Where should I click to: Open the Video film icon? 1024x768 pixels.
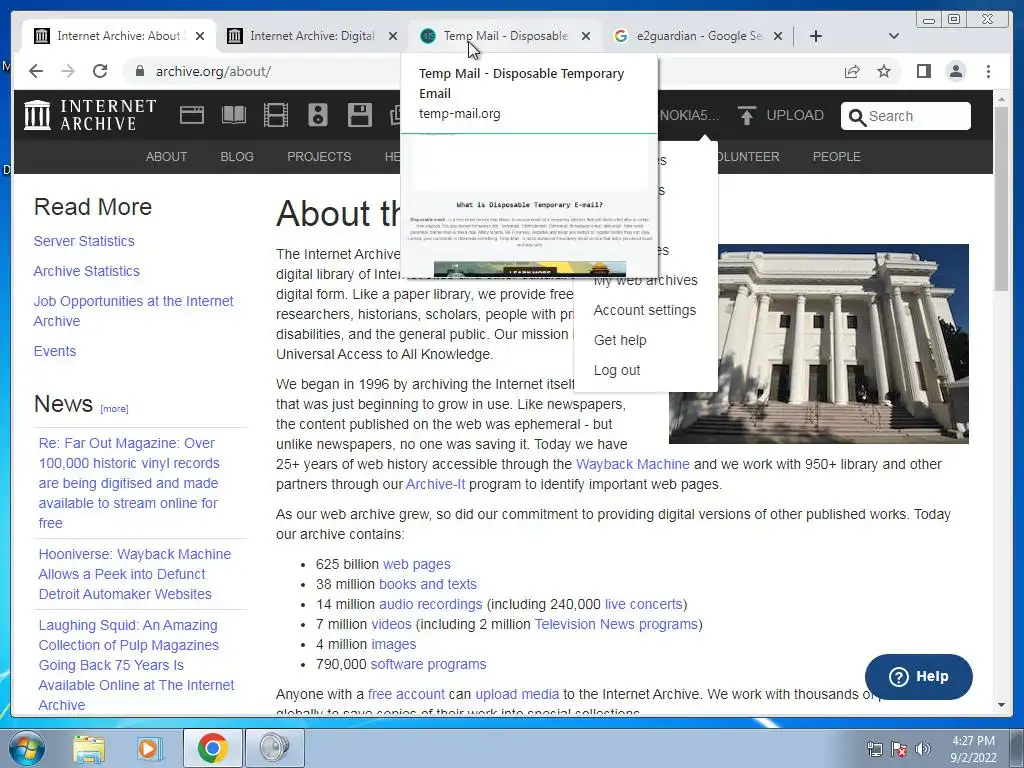[276, 116]
